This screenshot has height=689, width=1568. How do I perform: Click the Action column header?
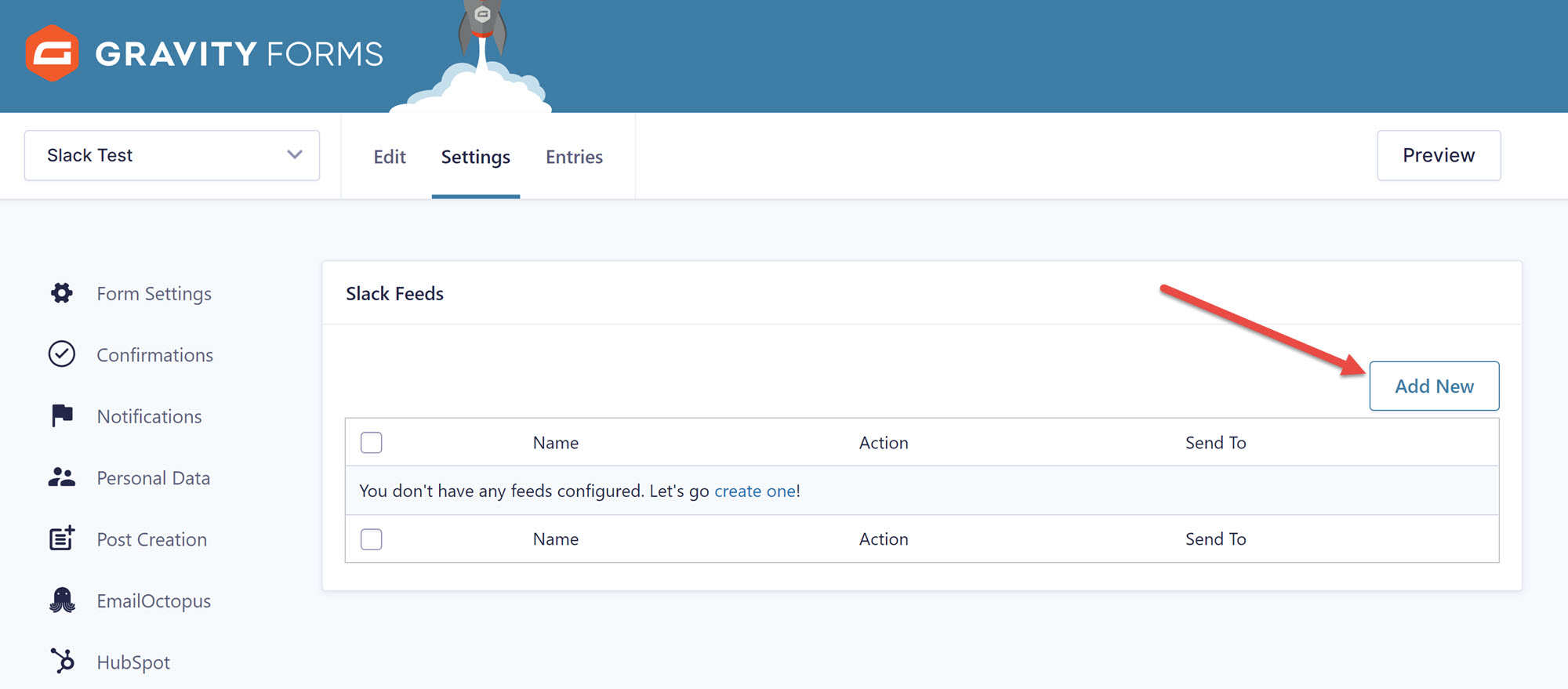(x=884, y=442)
